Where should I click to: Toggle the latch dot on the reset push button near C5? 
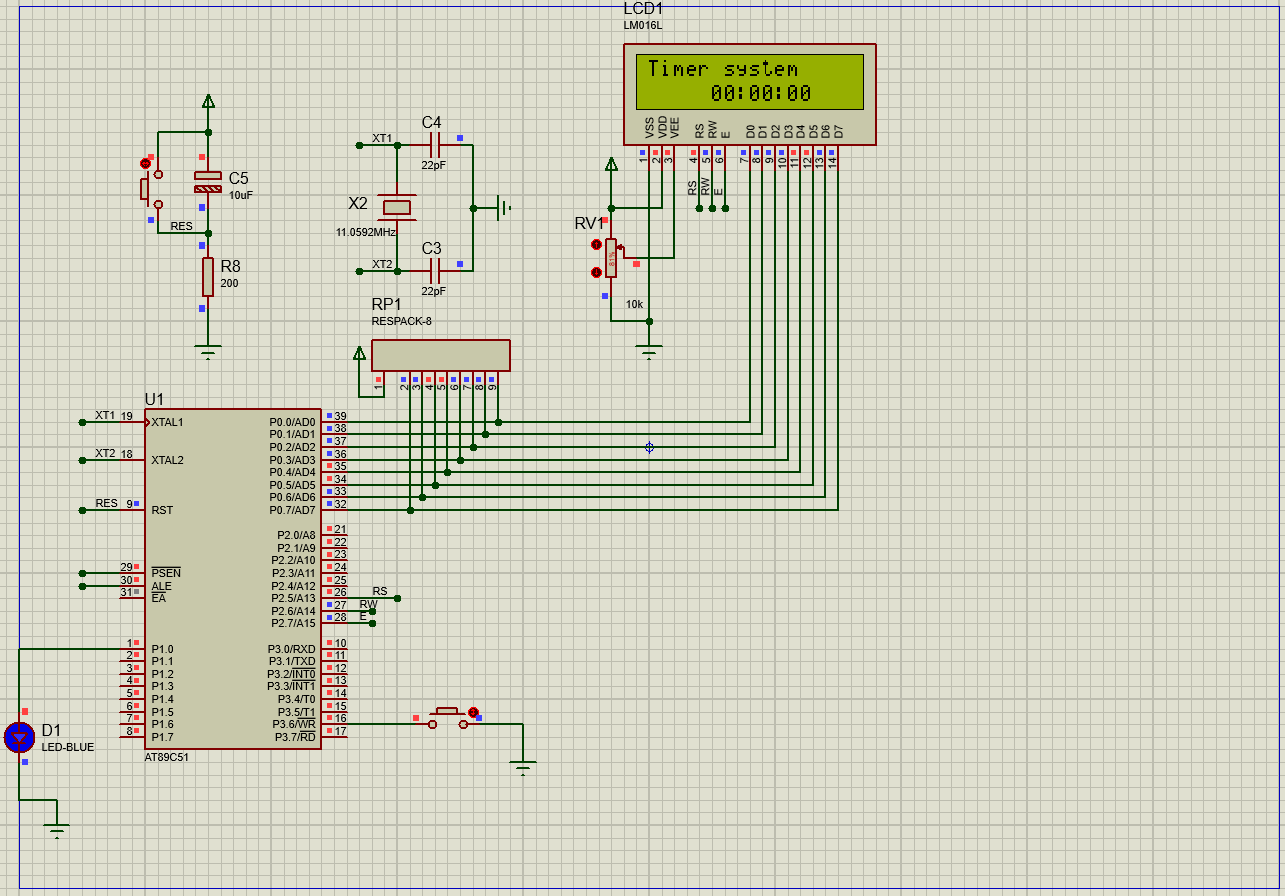(x=145, y=163)
